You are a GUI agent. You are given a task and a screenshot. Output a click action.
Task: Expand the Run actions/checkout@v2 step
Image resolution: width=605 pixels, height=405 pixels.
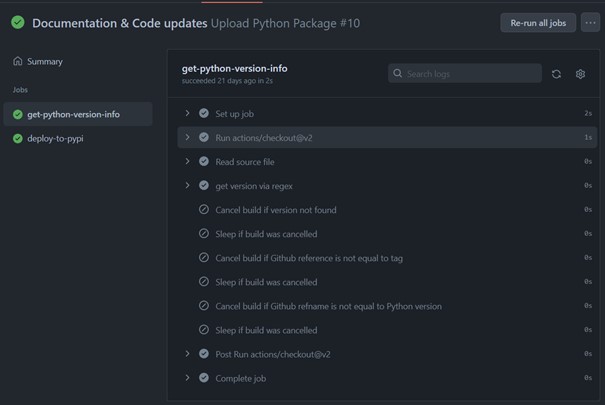(x=187, y=137)
